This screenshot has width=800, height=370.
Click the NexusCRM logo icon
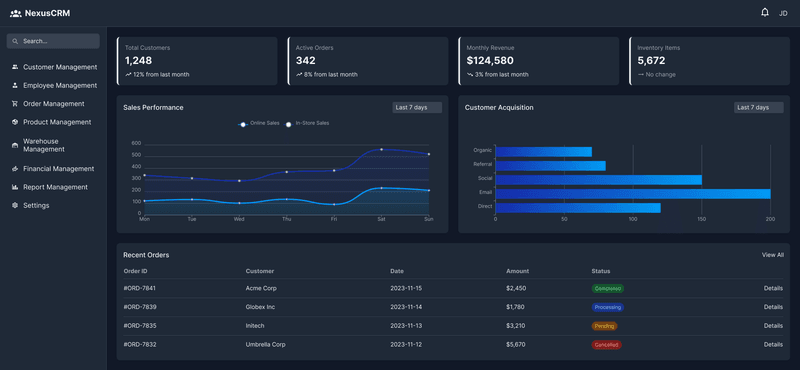point(15,13)
